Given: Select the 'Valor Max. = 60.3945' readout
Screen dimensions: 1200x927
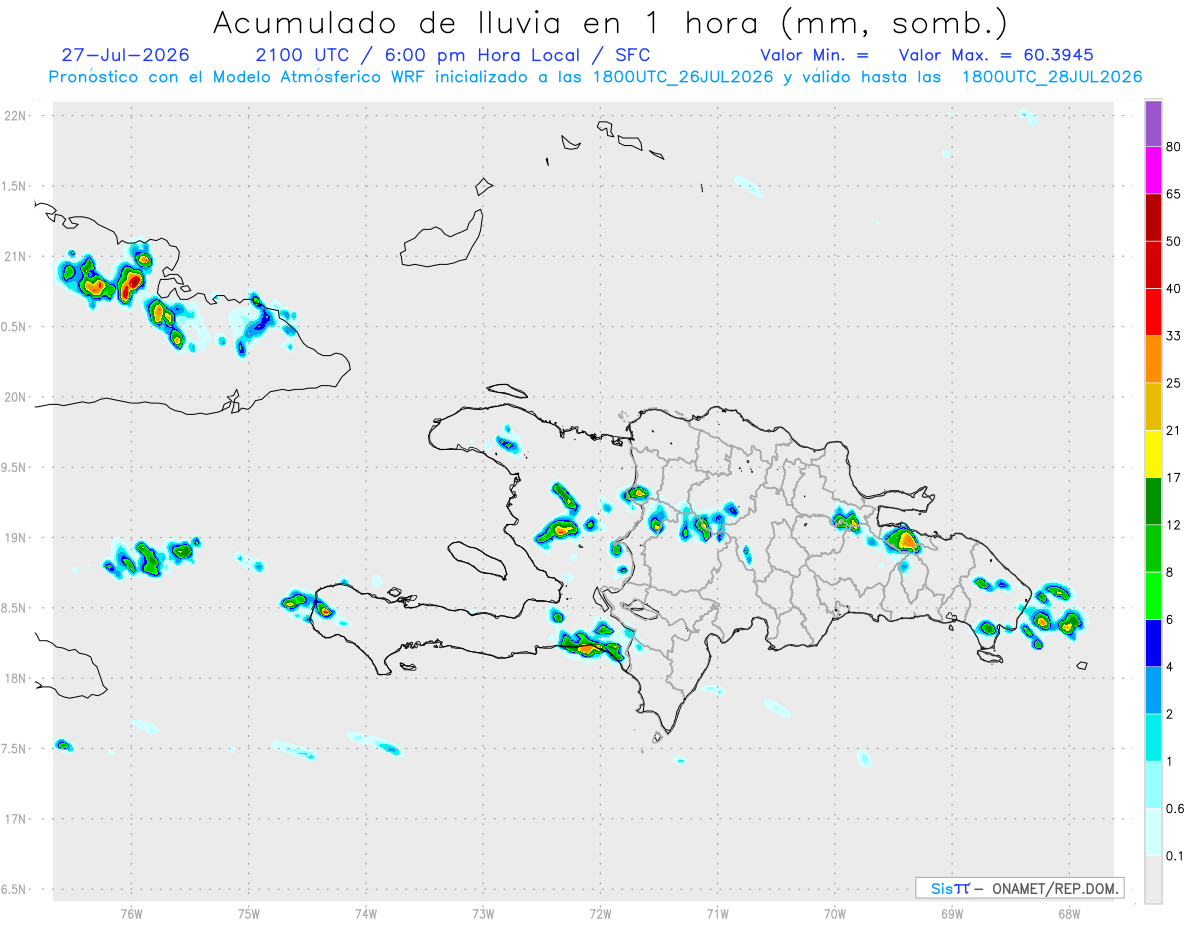Looking at the screenshot, I should pos(996,55).
